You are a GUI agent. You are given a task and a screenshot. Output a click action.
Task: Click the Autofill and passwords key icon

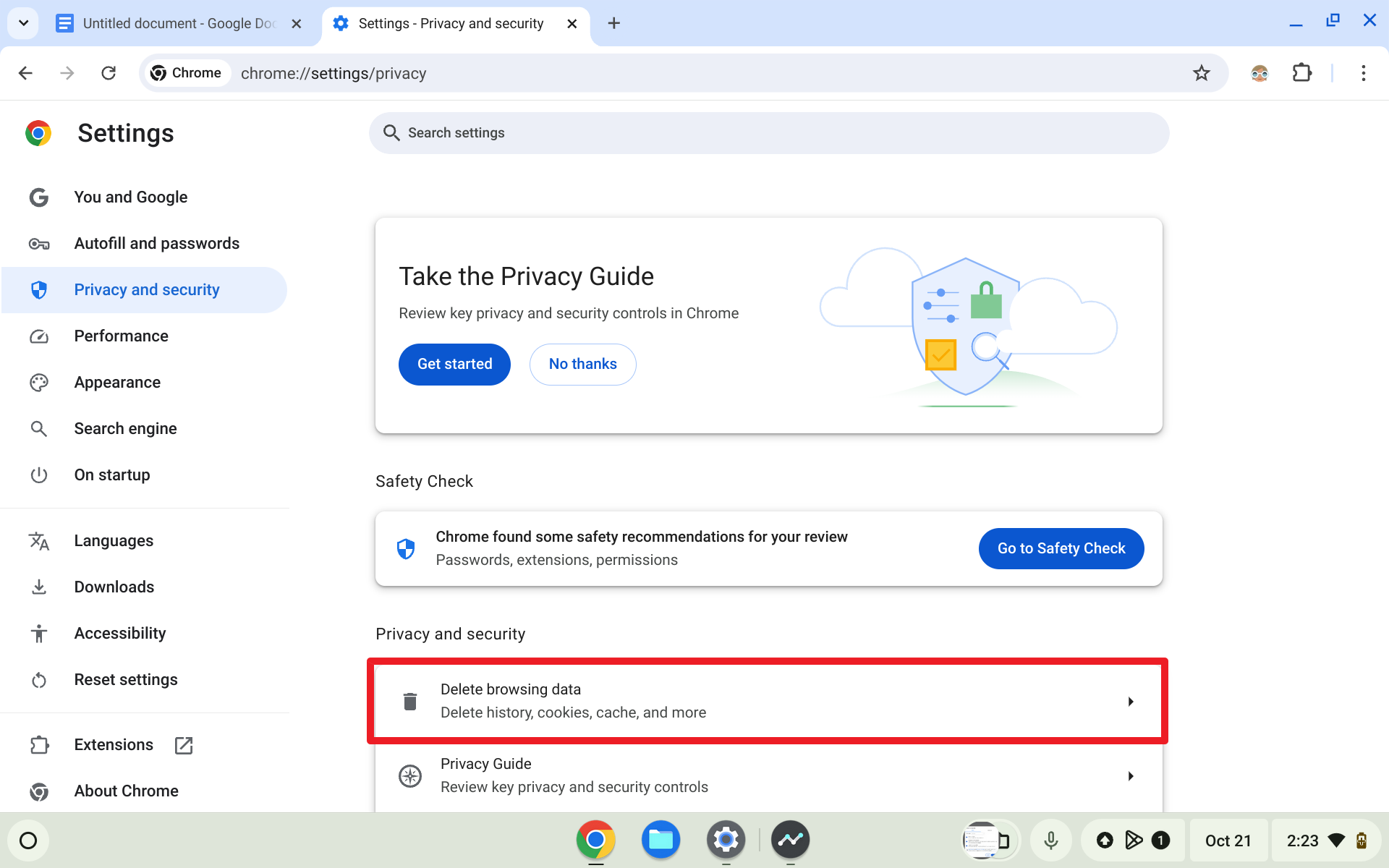pyautogui.click(x=39, y=243)
